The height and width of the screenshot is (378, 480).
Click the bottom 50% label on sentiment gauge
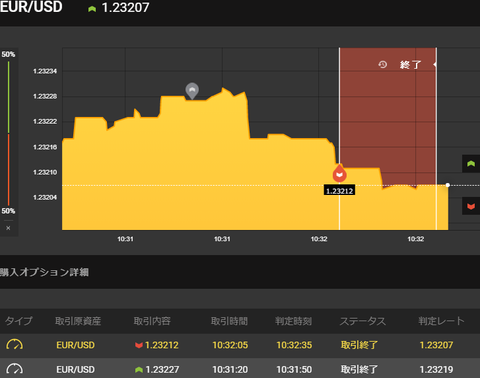tap(8, 211)
